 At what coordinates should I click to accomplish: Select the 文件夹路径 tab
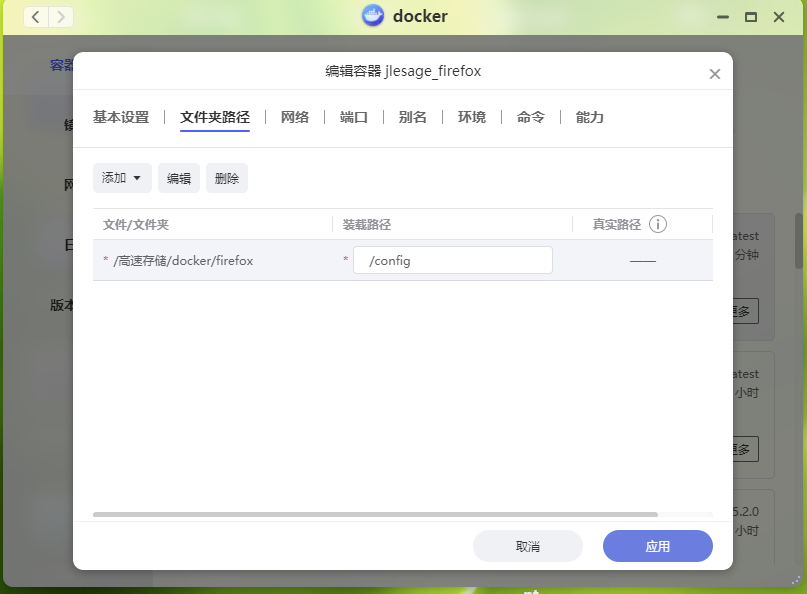pyautogui.click(x=215, y=117)
